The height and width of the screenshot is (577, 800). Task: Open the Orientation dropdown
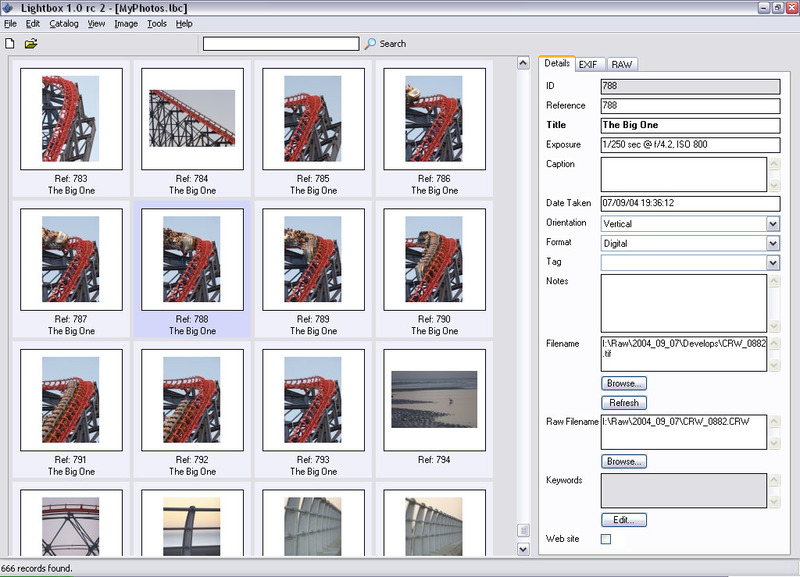[x=772, y=223]
